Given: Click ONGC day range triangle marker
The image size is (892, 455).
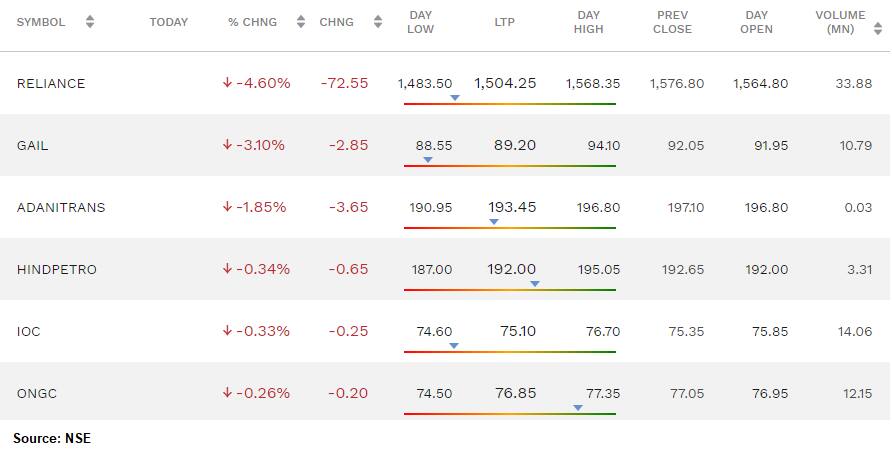Looking at the screenshot, I should point(578,408).
